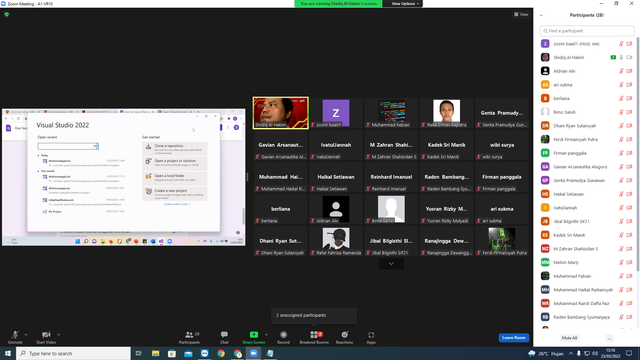This screenshot has height=360, width=640.
Task: Select Genta Pramudya Gunawan participant row
Action: [x=587, y=180]
